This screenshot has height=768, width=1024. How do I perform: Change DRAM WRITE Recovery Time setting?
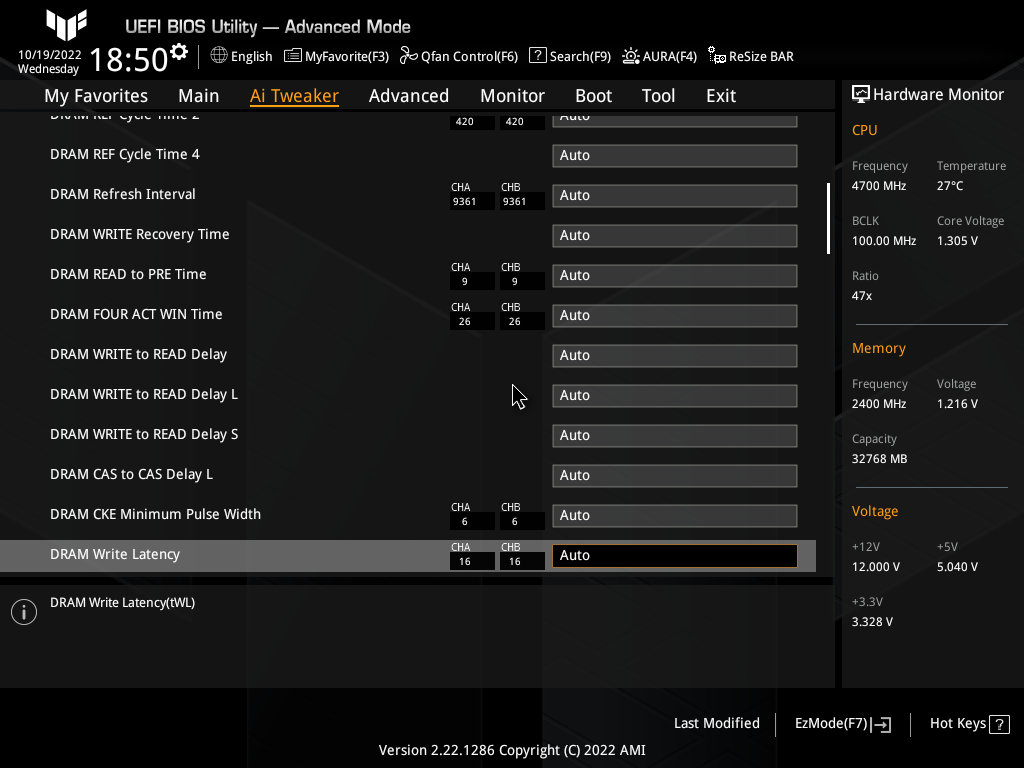point(674,235)
